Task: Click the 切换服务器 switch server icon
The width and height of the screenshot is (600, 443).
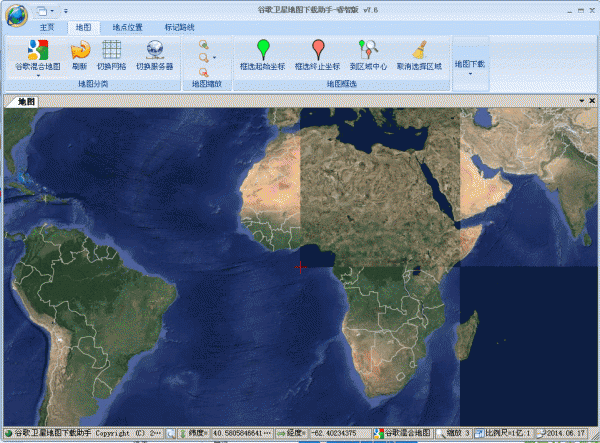Action: [x=155, y=49]
